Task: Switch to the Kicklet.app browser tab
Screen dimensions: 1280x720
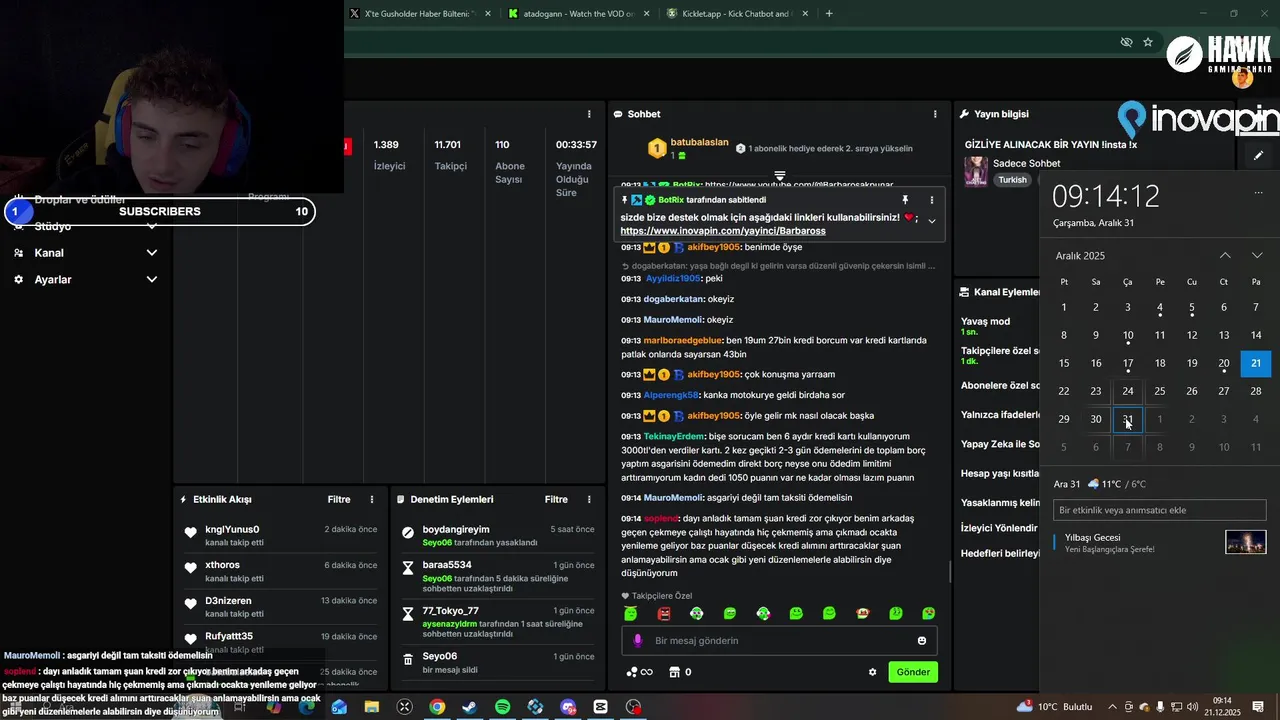Action: [735, 14]
